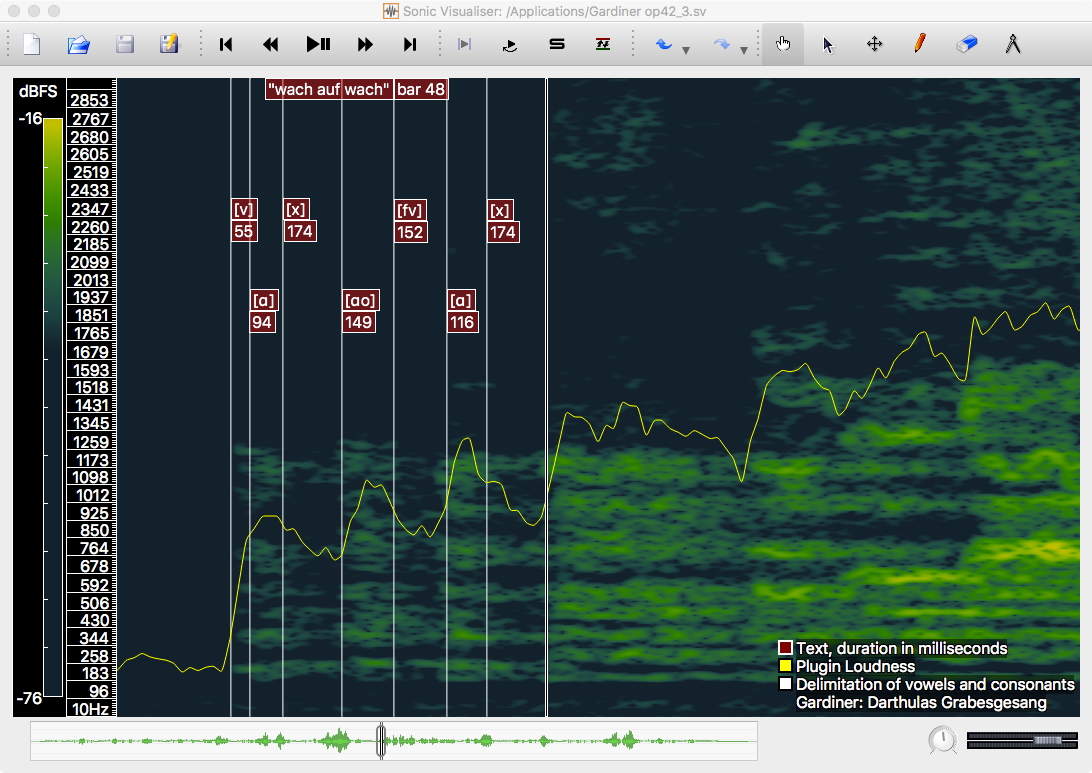Click window title document icon
This screenshot has width=1092, height=773.
pos(391,11)
